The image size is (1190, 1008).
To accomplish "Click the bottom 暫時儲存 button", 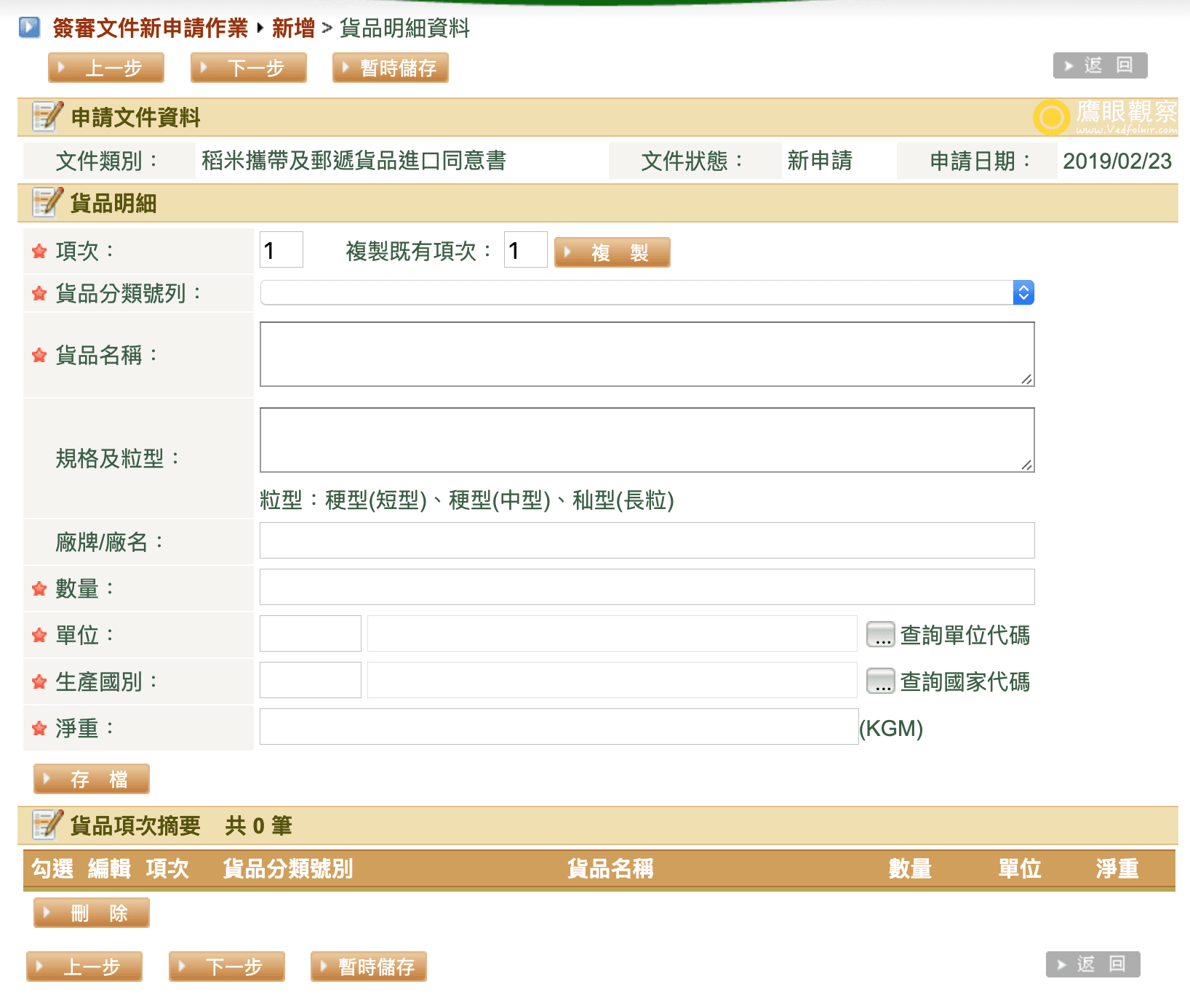I will tap(369, 967).
